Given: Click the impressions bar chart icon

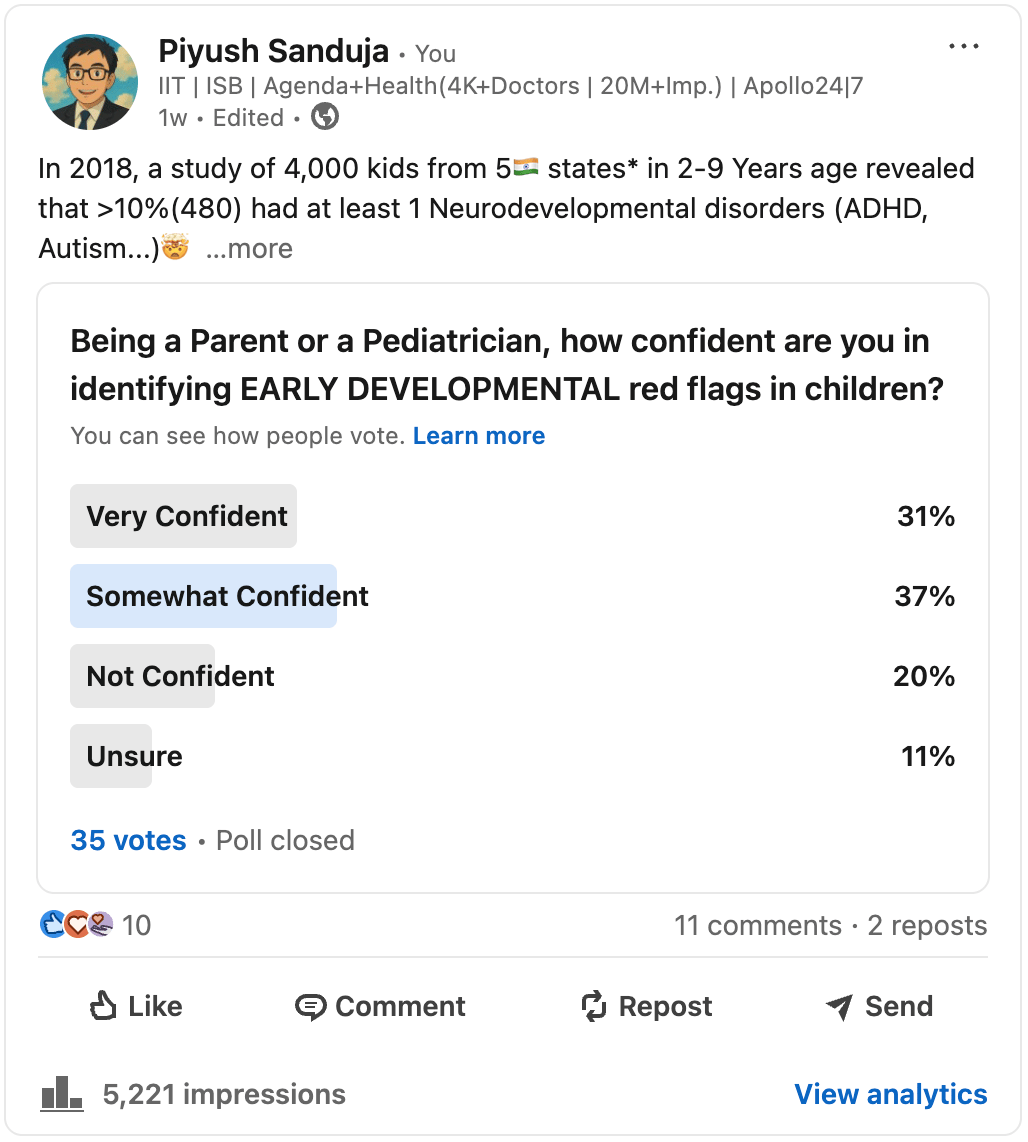Looking at the screenshot, I should (62, 1094).
